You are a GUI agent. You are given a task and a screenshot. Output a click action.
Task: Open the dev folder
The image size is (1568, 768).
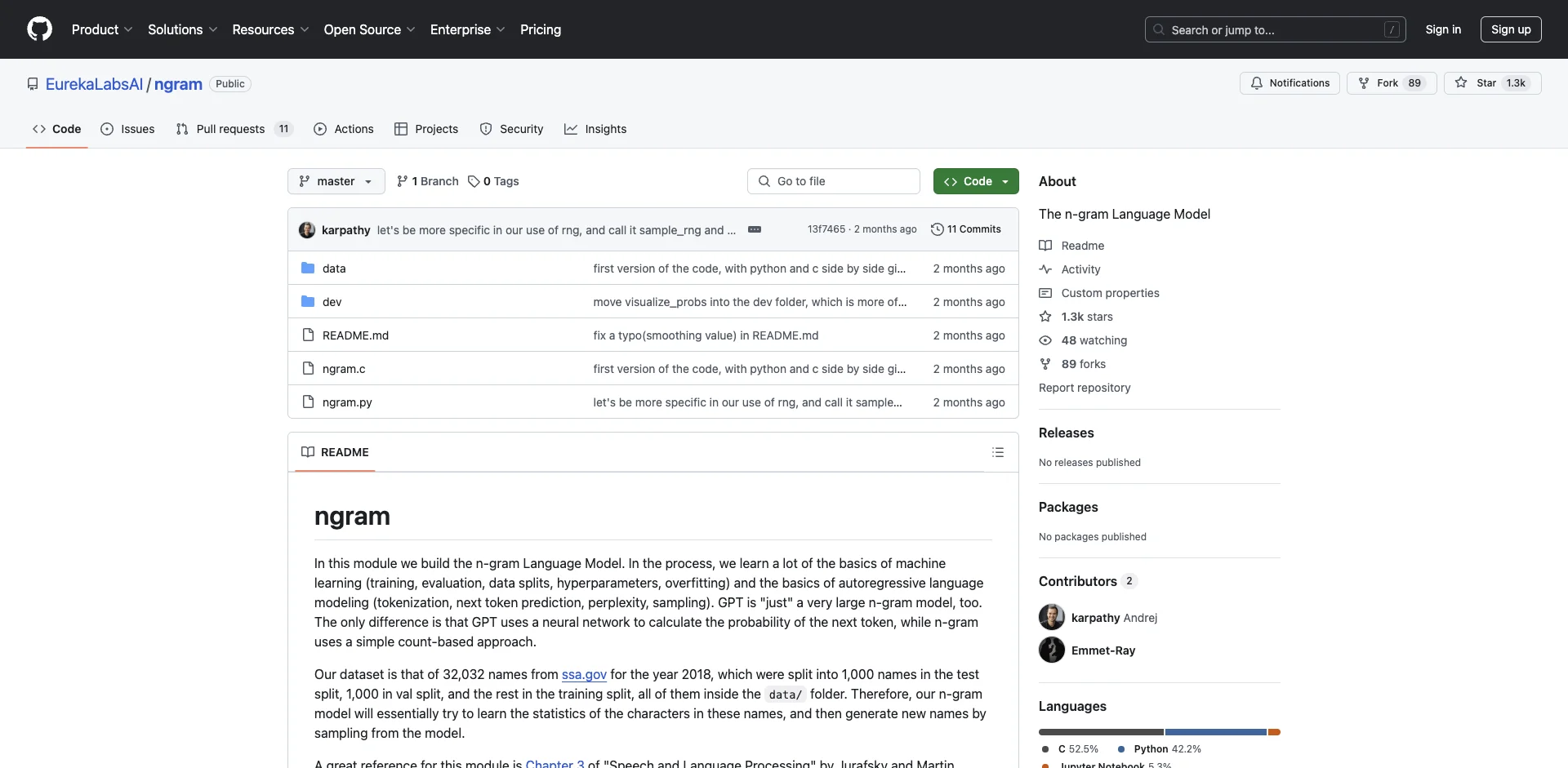tap(332, 302)
